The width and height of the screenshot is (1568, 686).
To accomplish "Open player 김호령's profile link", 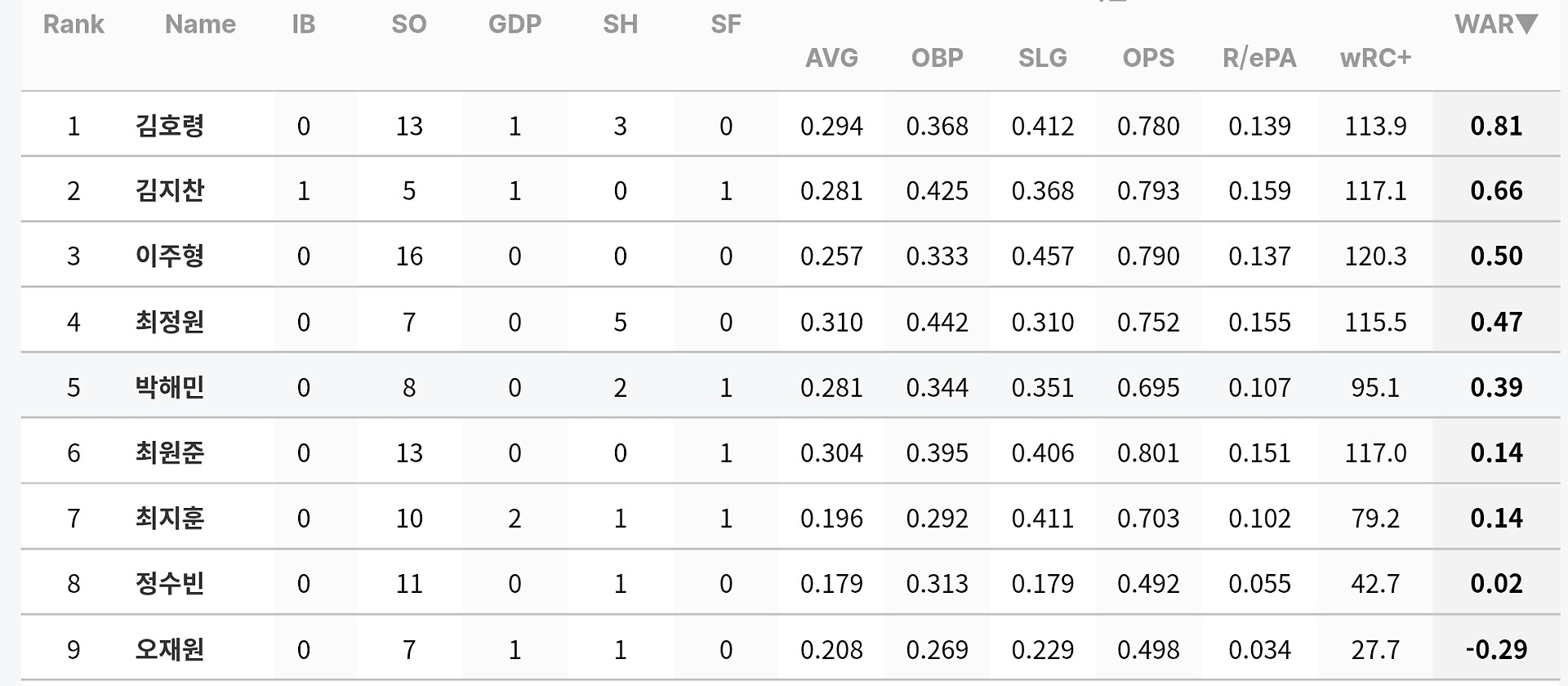I will (x=170, y=126).
